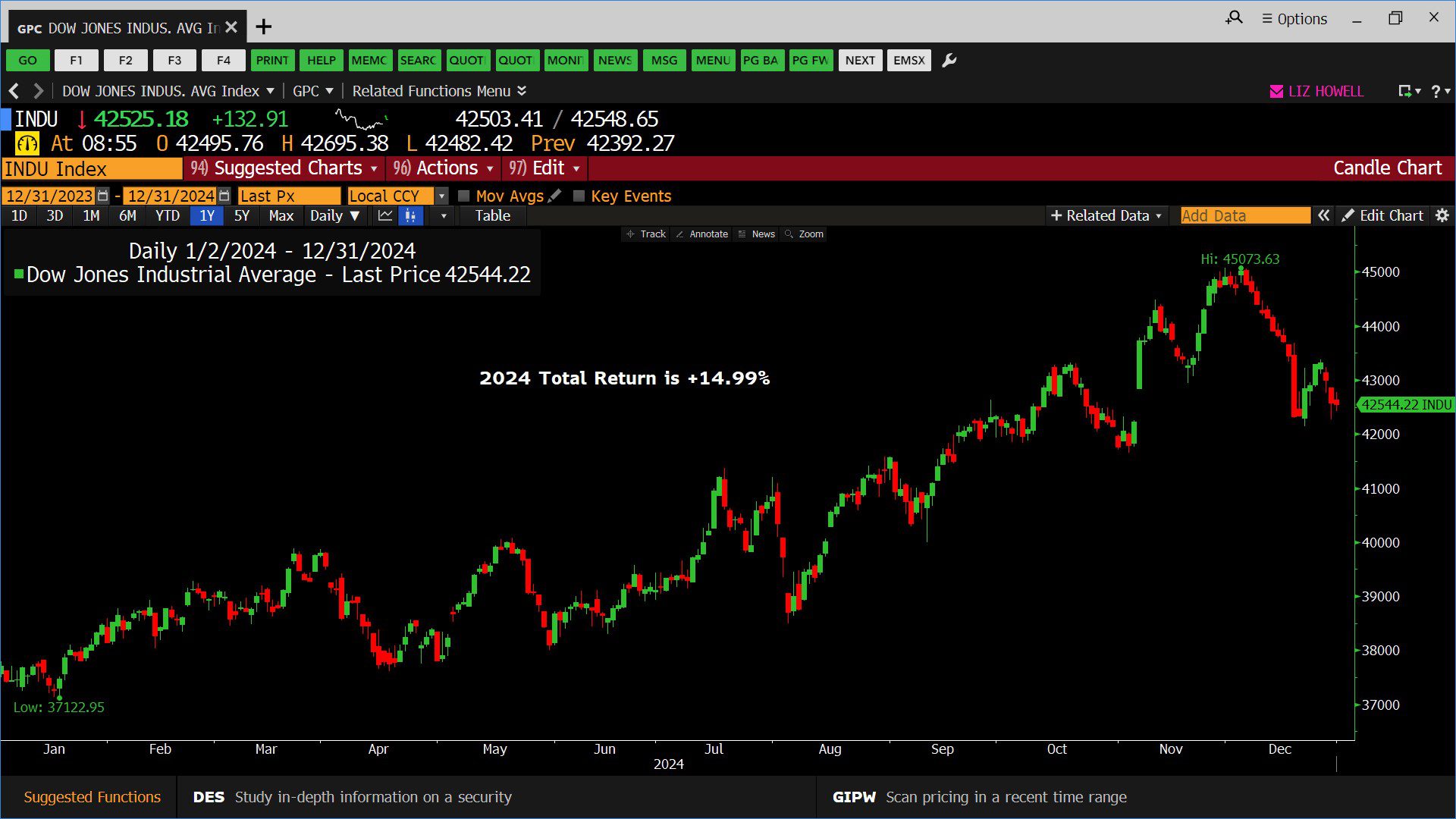This screenshot has width=1456, height=819.
Task: Edit moving averages with the pencil icon
Action: click(555, 196)
